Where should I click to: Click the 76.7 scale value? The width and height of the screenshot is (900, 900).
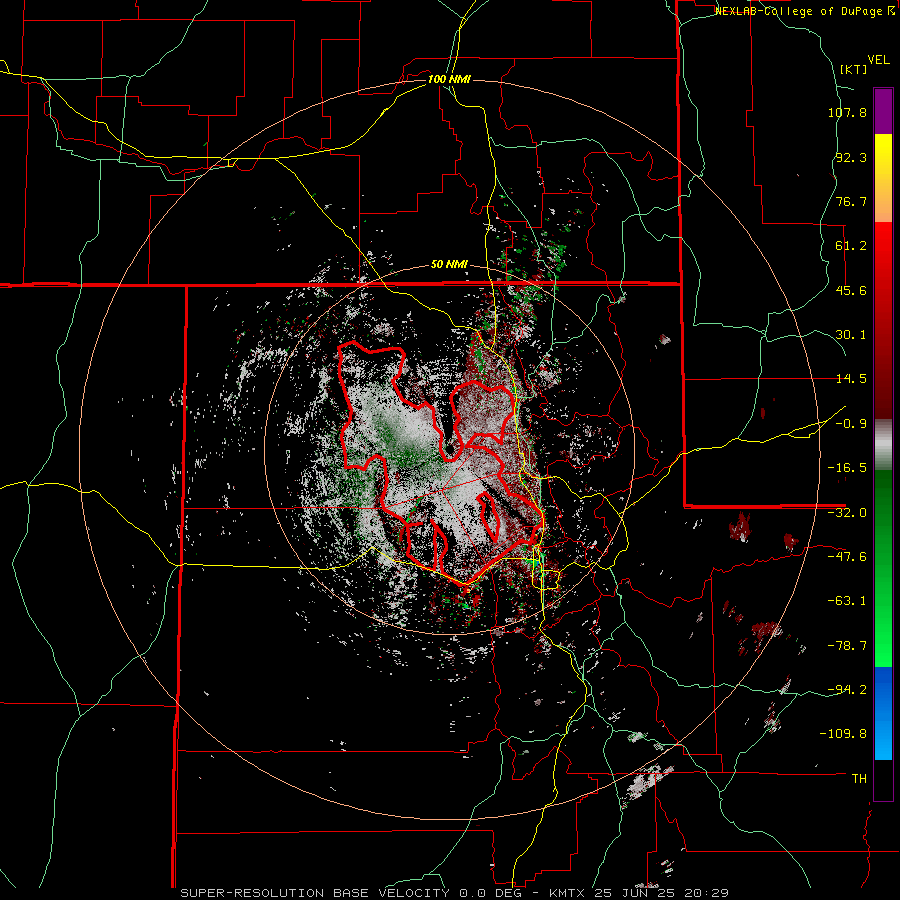pos(851,201)
